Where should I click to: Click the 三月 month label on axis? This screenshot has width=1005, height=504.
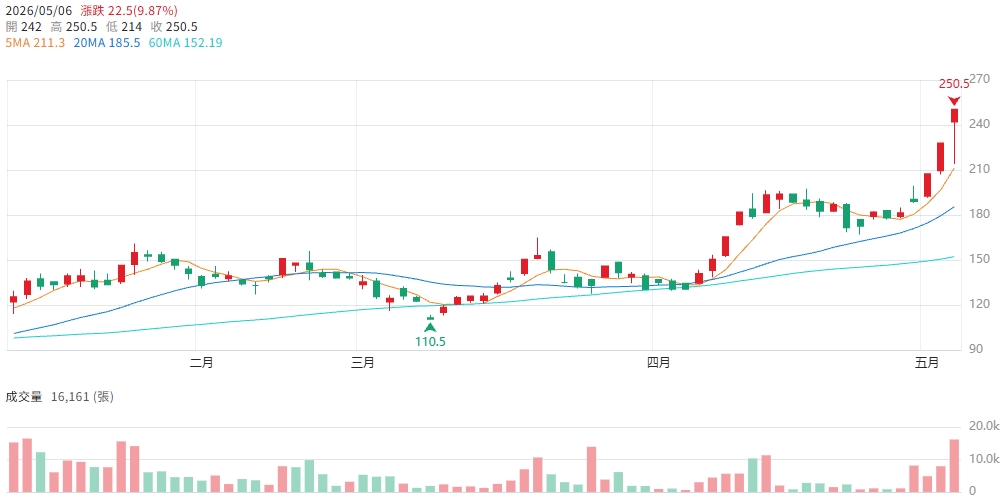363,364
